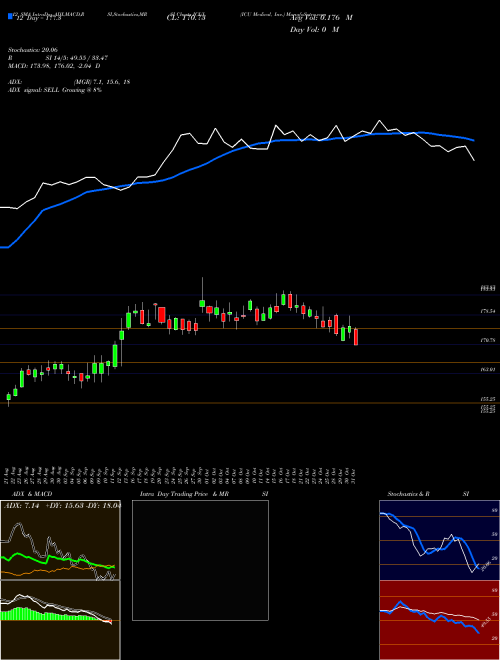Click the ADX indicator chart panel

click(x=60, y=540)
